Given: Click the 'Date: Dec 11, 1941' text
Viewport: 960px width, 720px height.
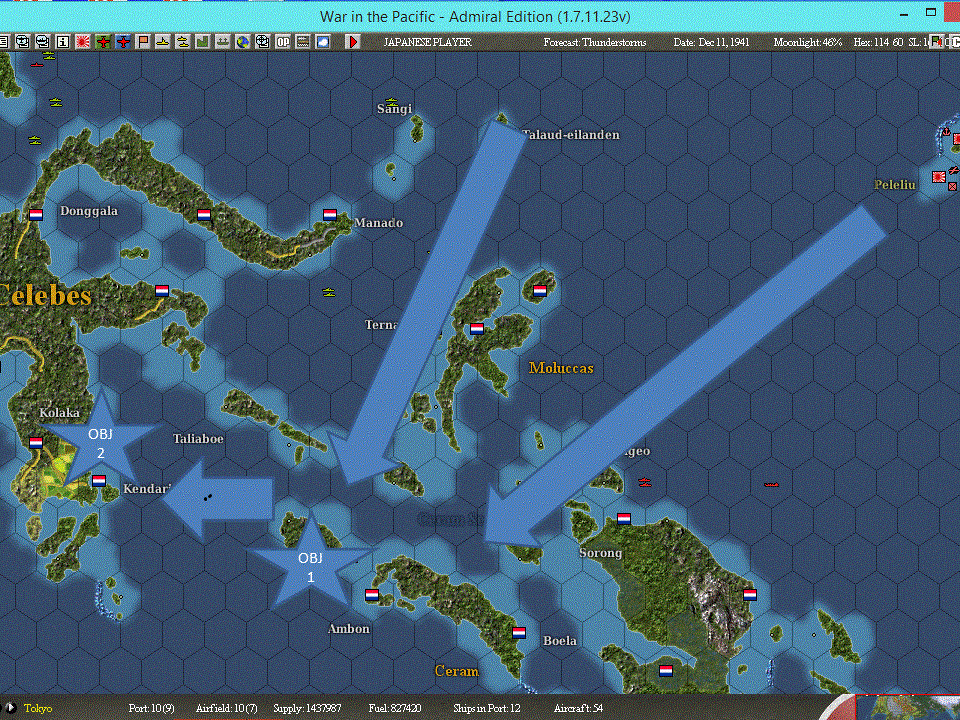Looking at the screenshot, I should click(711, 42).
